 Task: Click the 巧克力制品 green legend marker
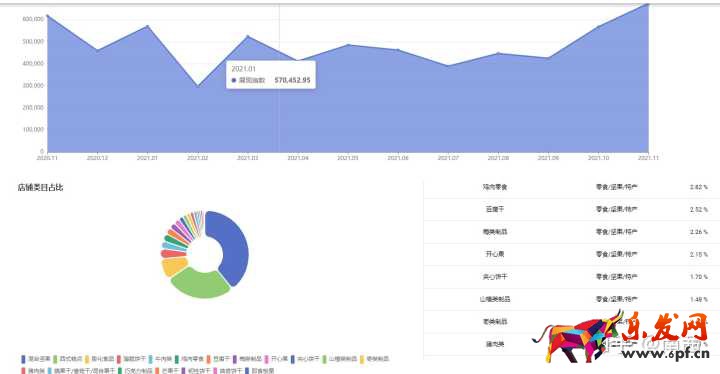120,371
